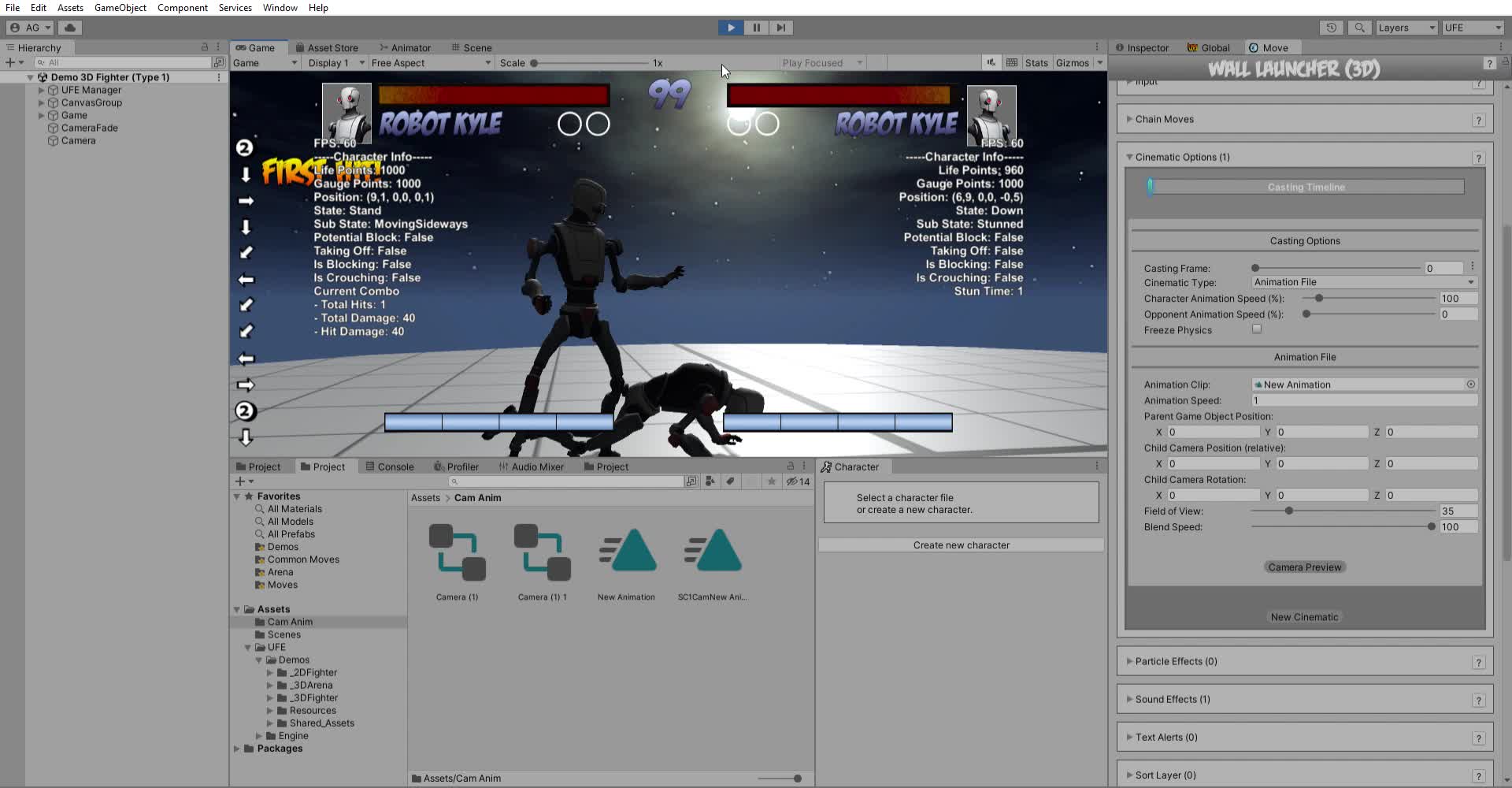Click the Create new character button
This screenshot has height=788, width=1512.
pos(961,545)
